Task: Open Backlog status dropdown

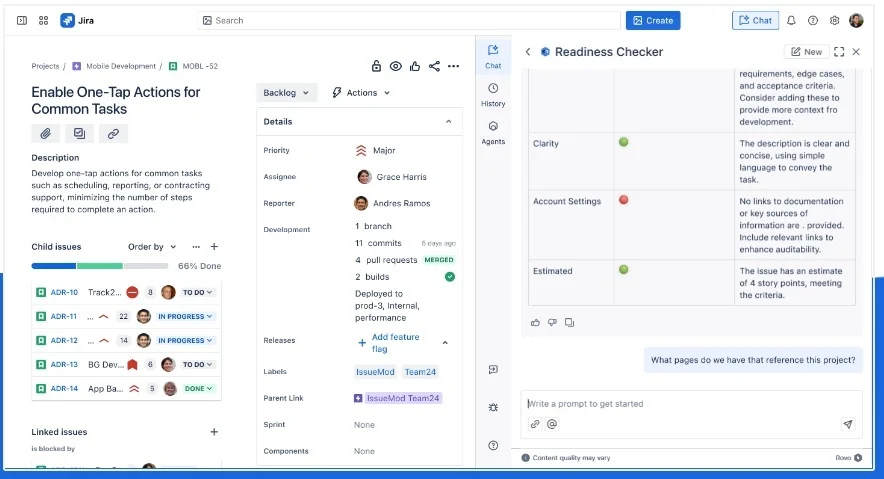Action: coord(286,92)
